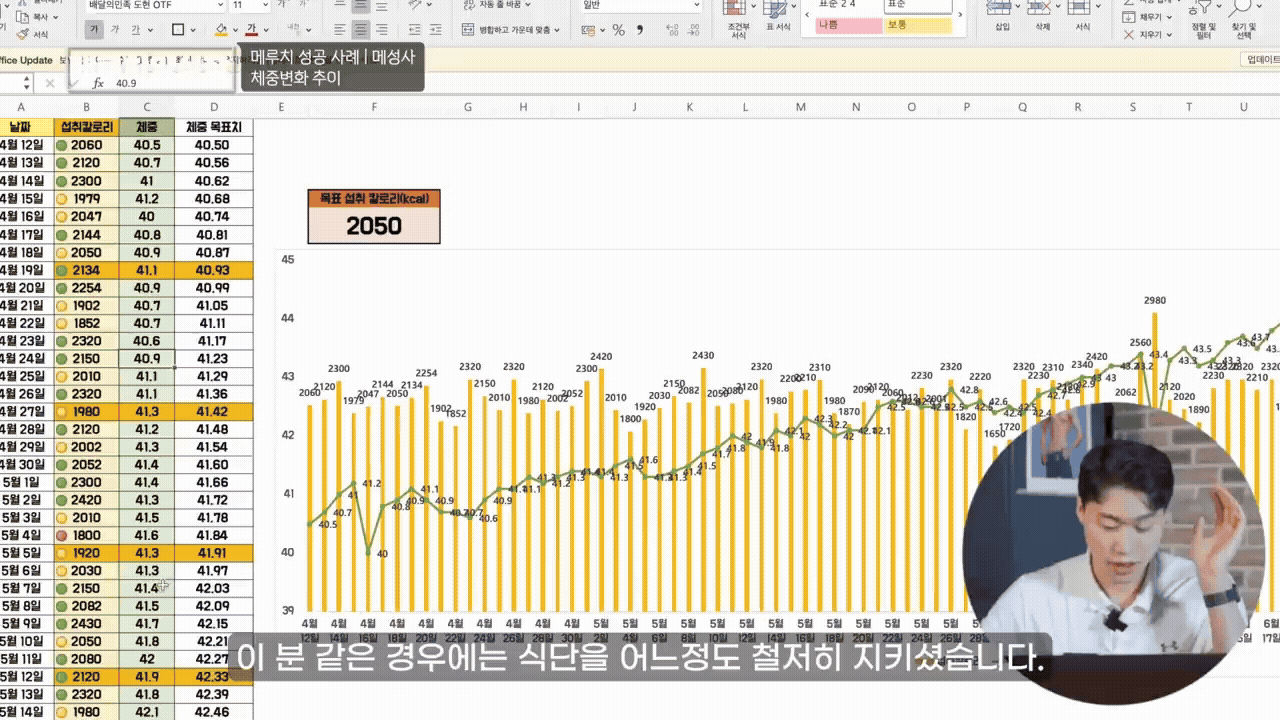
Task: Click the 2980 data label on chart
Action: click(1155, 300)
